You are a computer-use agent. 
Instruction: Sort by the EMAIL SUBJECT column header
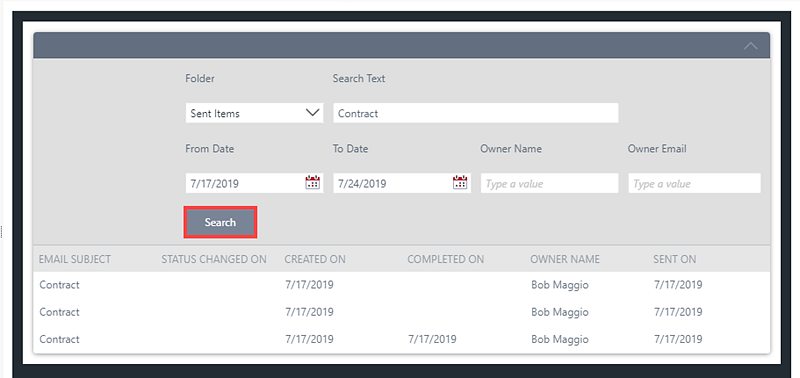point(75,259)
